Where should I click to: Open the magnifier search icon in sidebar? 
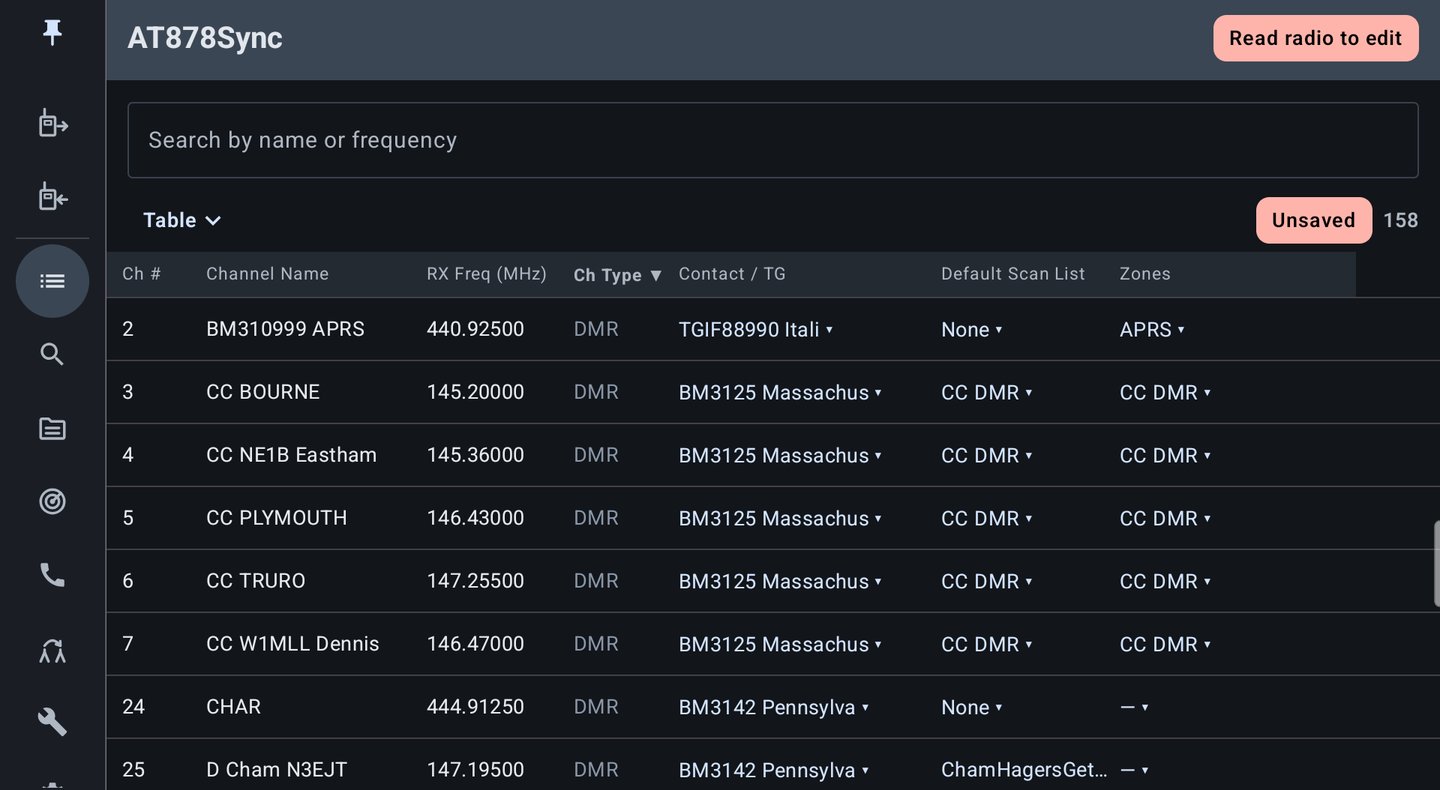pyautogui.click(x=52, y=354)
